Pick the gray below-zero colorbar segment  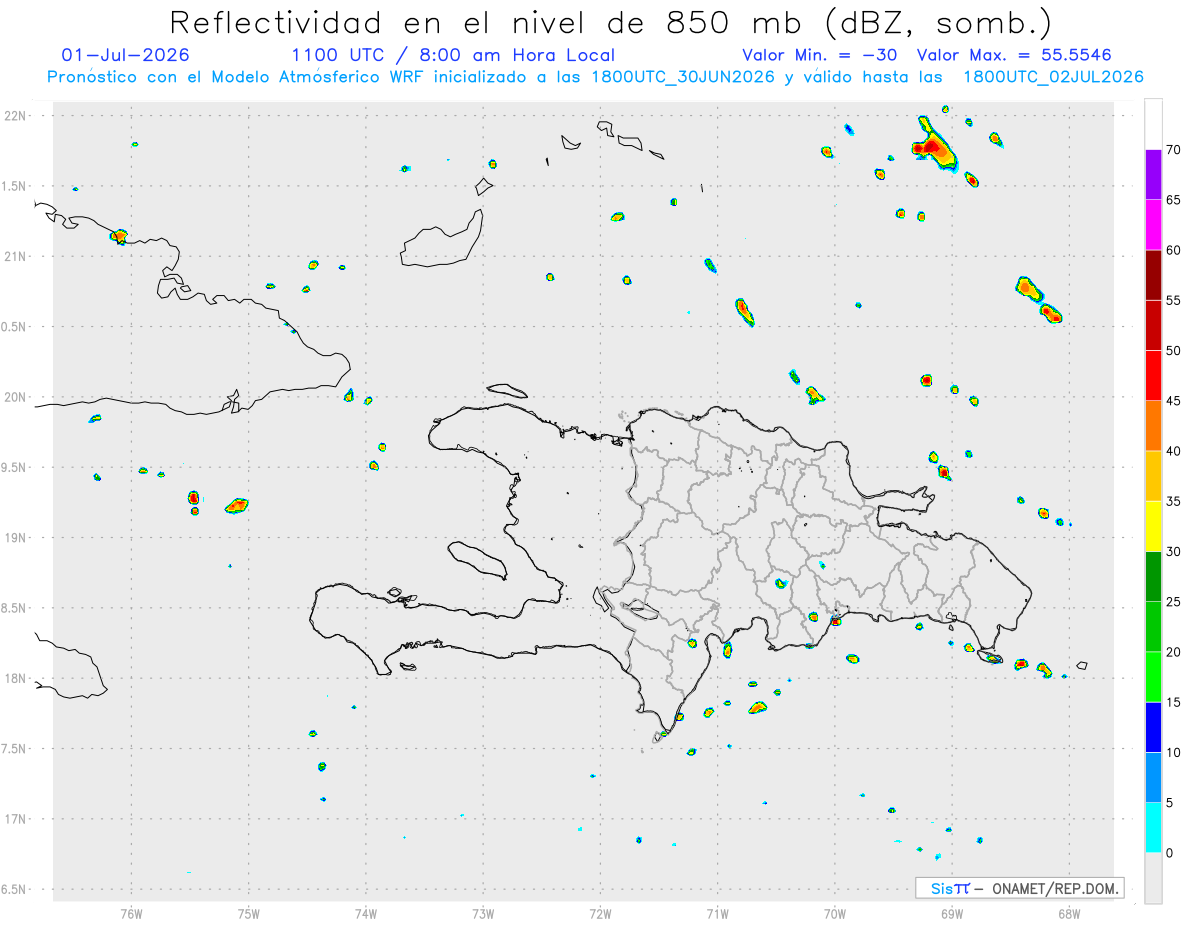1153,878
